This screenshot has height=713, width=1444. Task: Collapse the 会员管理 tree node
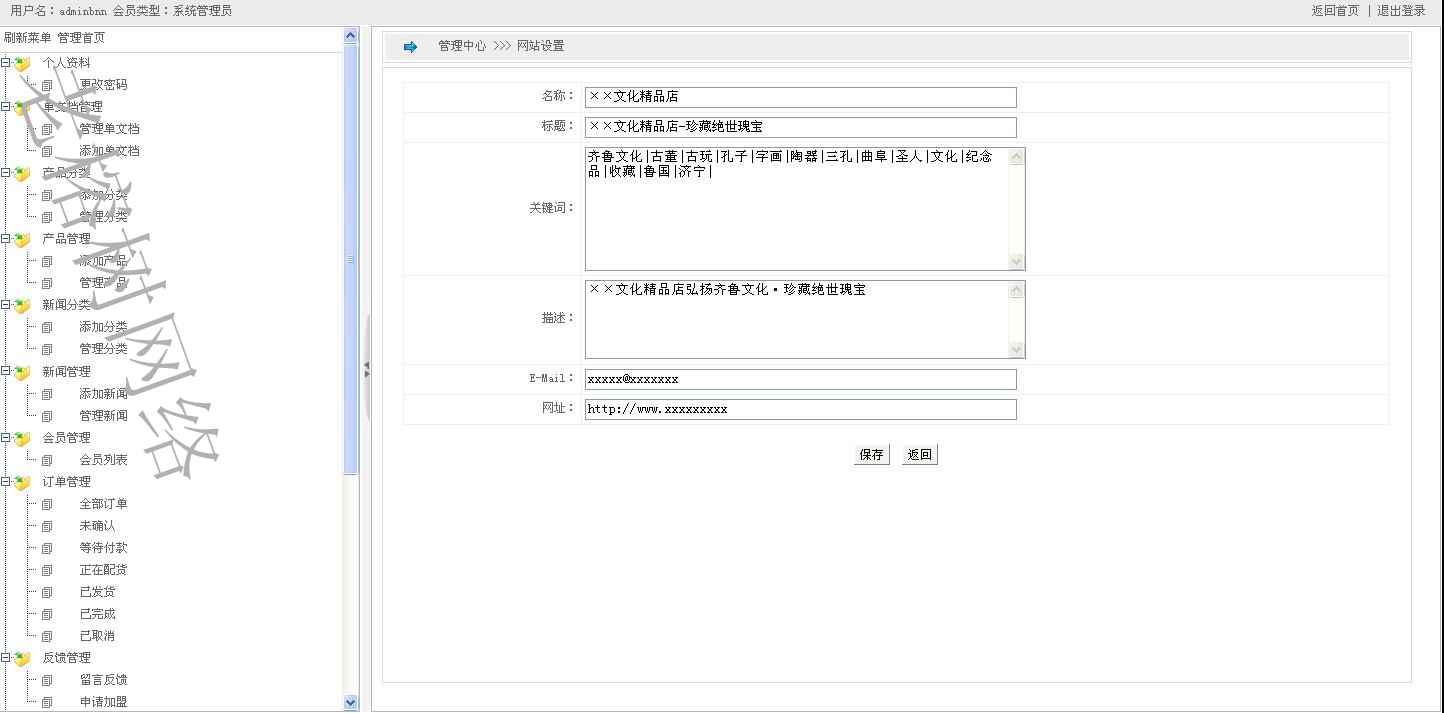click(x=6, y=438)
